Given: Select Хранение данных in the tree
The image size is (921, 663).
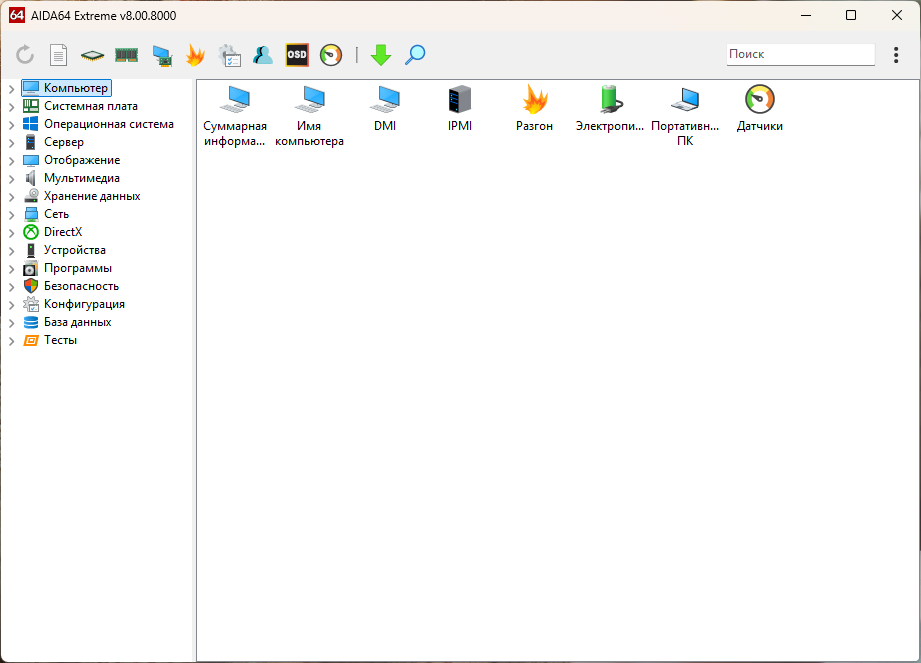Looking at the screenshot, I should [x=81, y=196].
